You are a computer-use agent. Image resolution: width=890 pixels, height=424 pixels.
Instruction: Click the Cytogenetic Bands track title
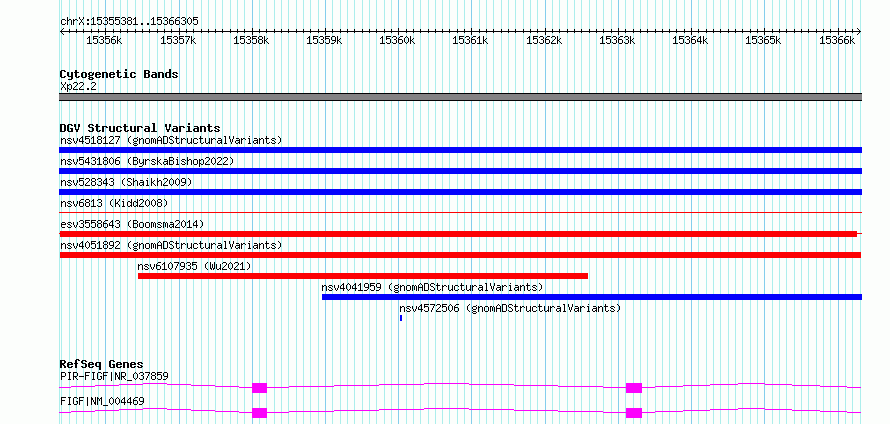click(119, 74)
